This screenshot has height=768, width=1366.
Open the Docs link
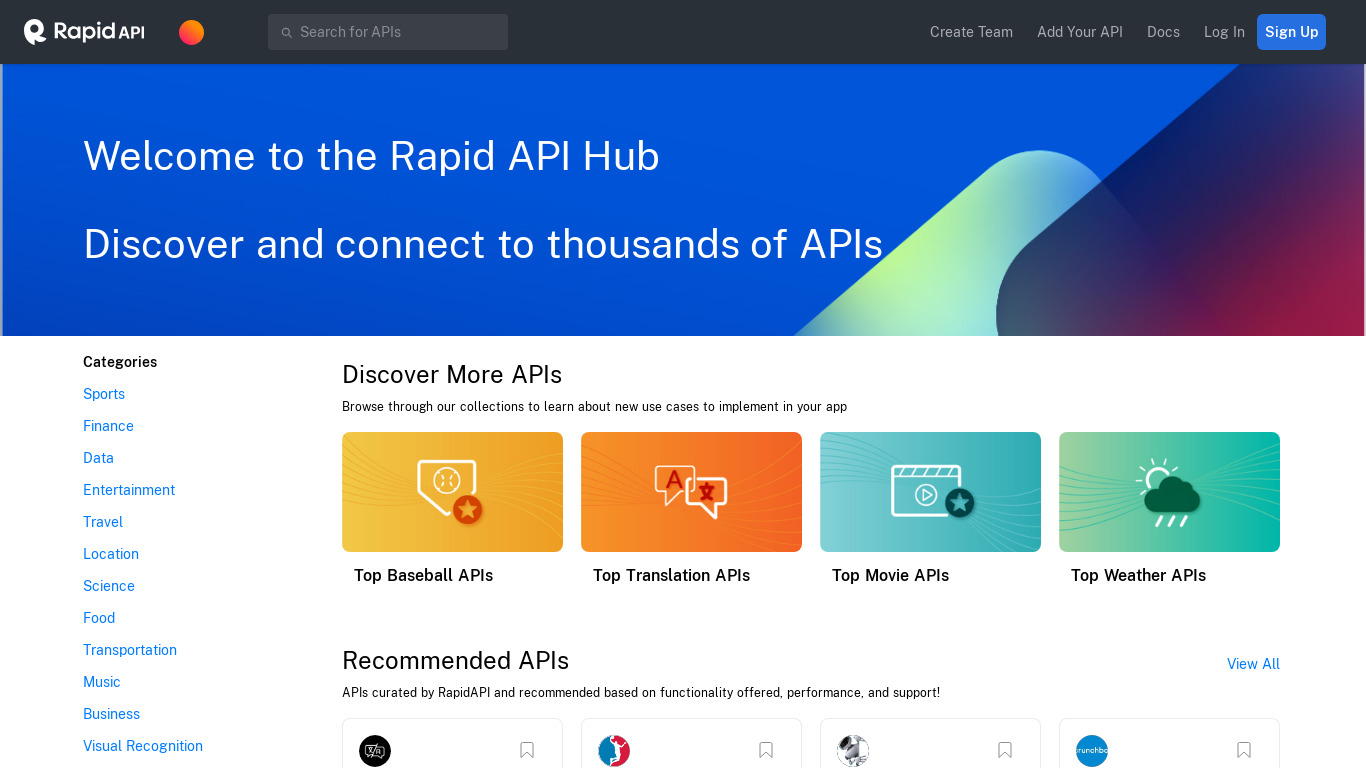click(1163, 32)
